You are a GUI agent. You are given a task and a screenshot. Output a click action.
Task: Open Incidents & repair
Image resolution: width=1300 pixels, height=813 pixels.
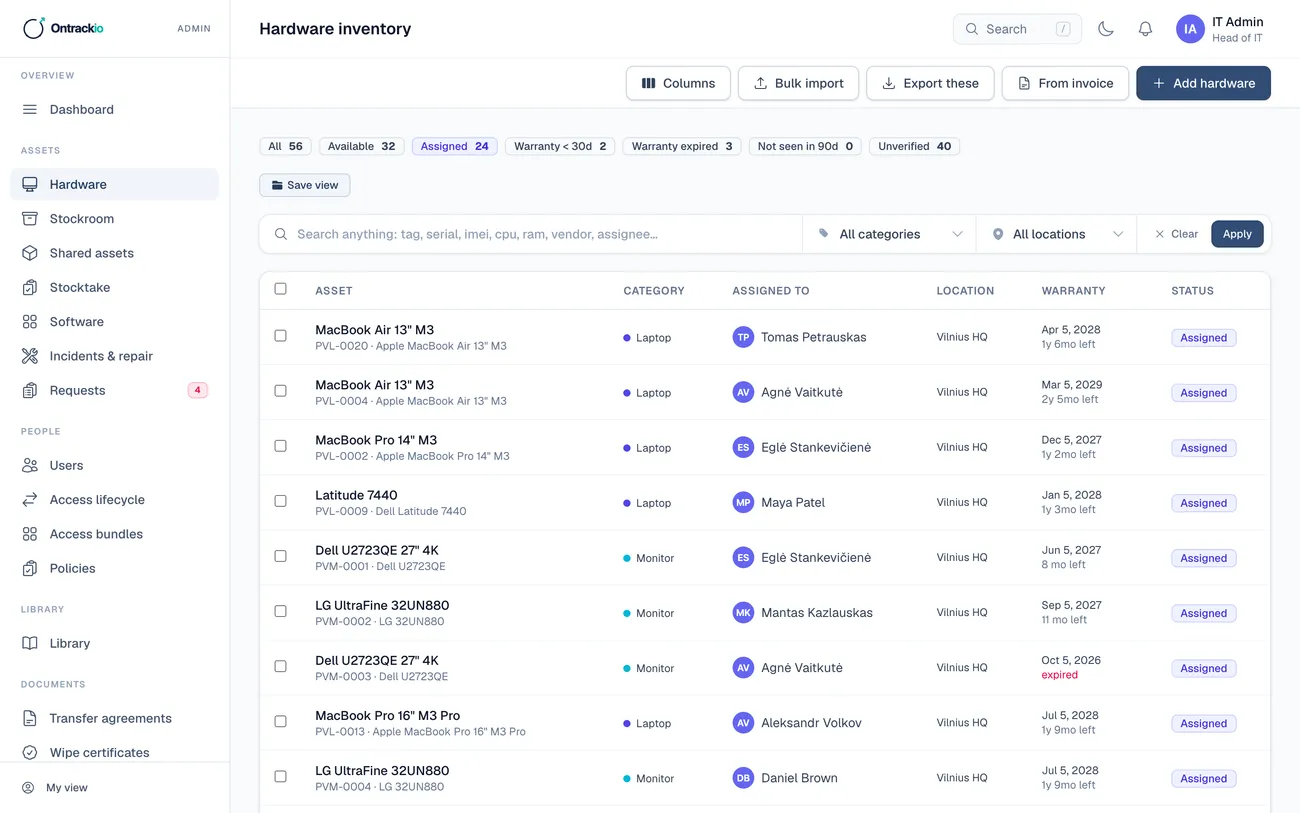(114, 356)
